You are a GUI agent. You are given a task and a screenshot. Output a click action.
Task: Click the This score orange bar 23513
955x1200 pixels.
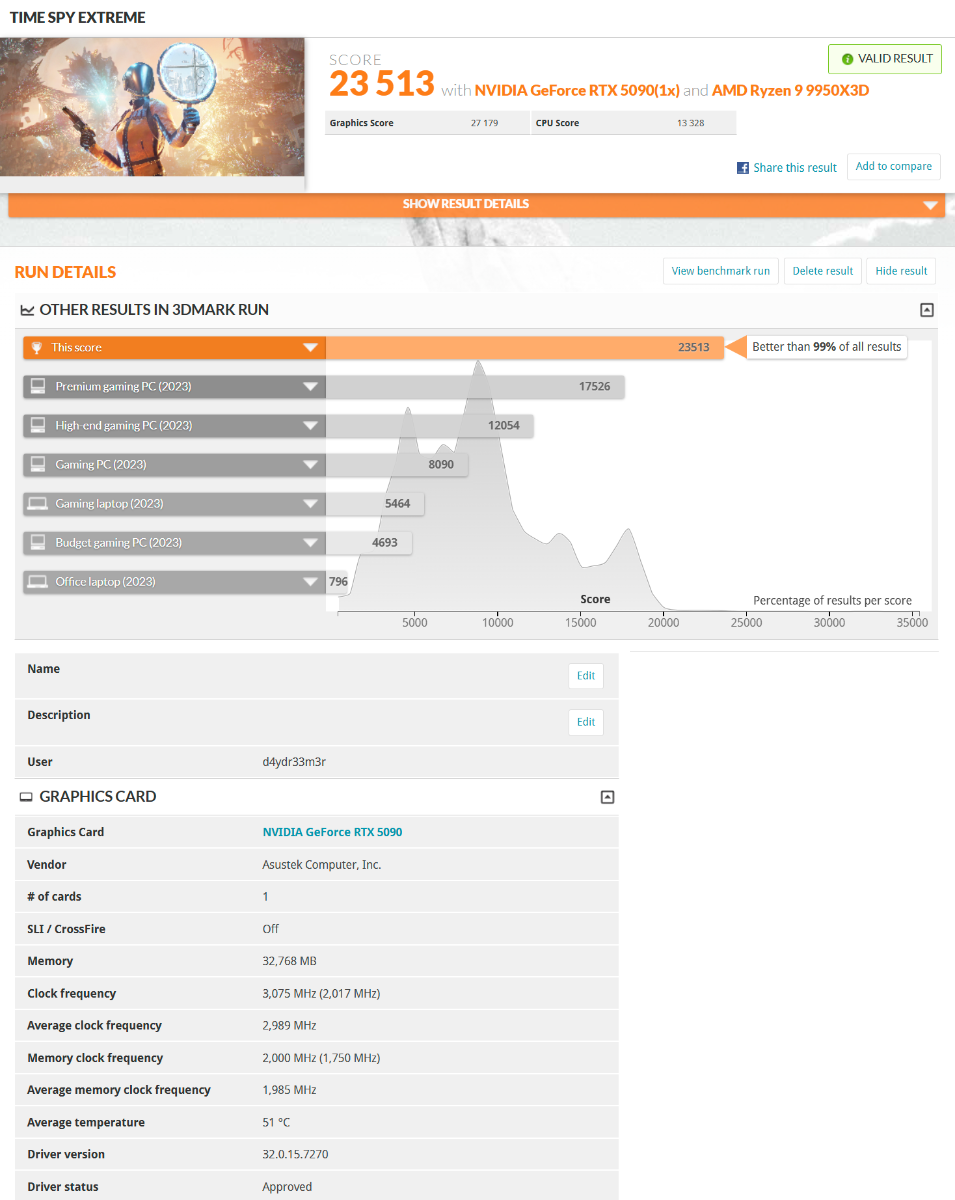tap(524, 347)
